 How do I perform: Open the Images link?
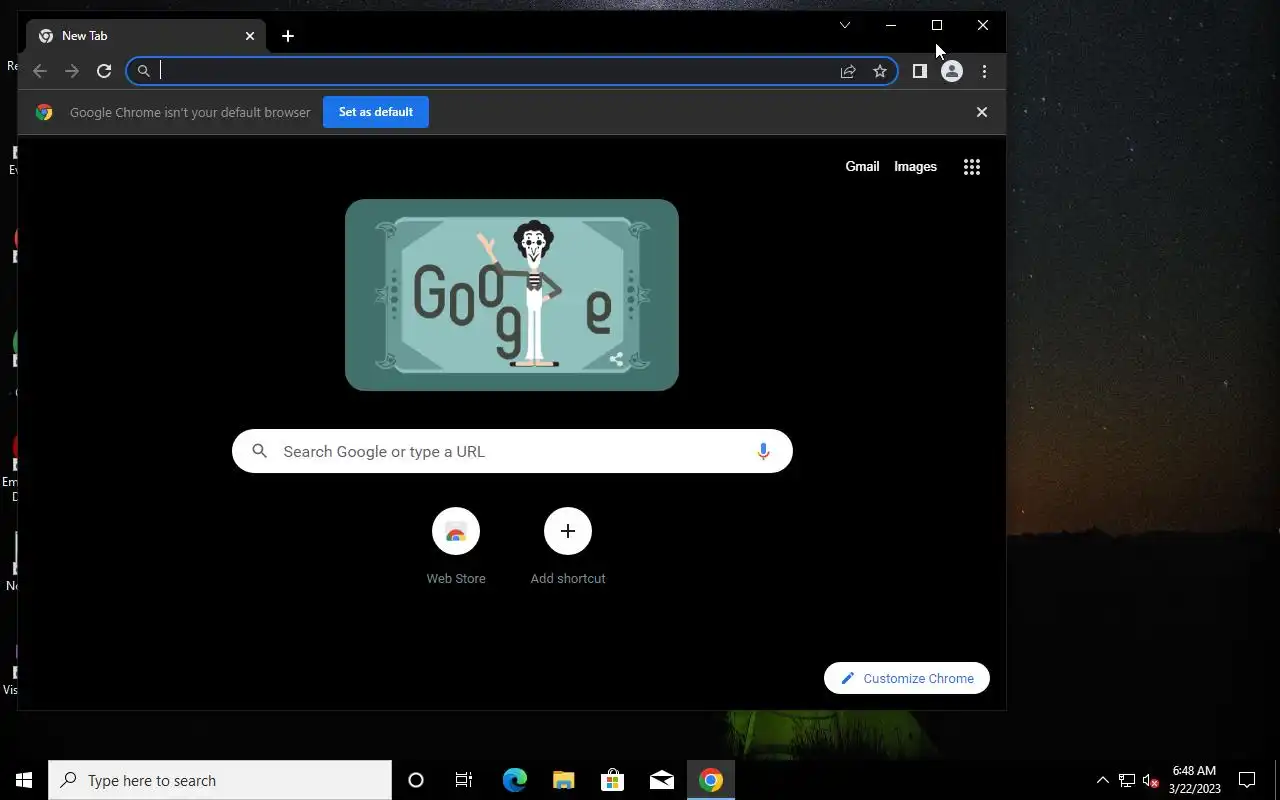[915, 167]
